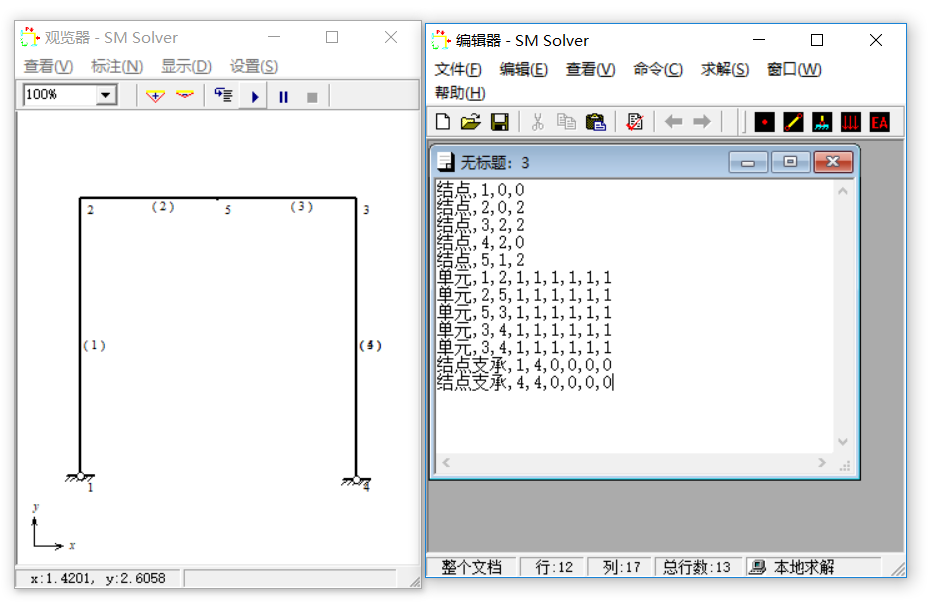Open 窗口(W) menu in the editor
Viewport: 931px width, 607px height.
794,69
